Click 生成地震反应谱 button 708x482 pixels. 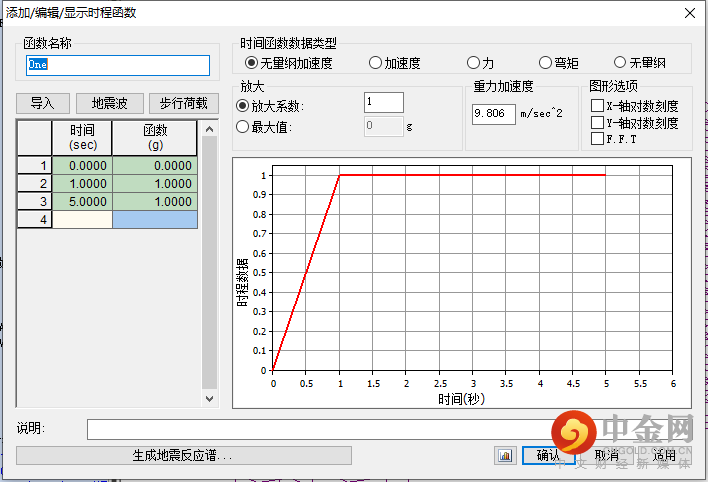[184, 455]
